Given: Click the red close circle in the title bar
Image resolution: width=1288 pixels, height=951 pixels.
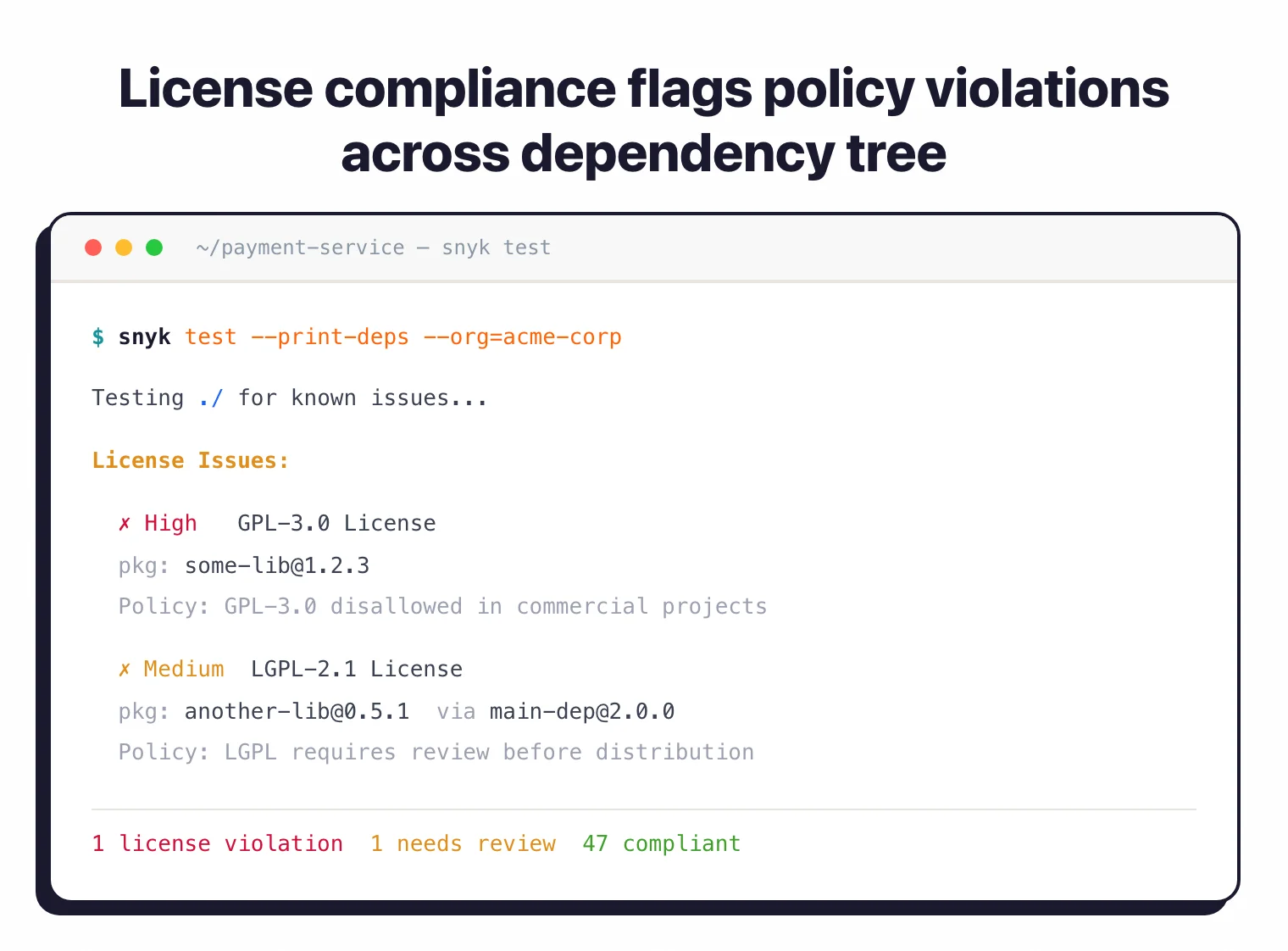Looking at the screenshot, I should point(93,247).
